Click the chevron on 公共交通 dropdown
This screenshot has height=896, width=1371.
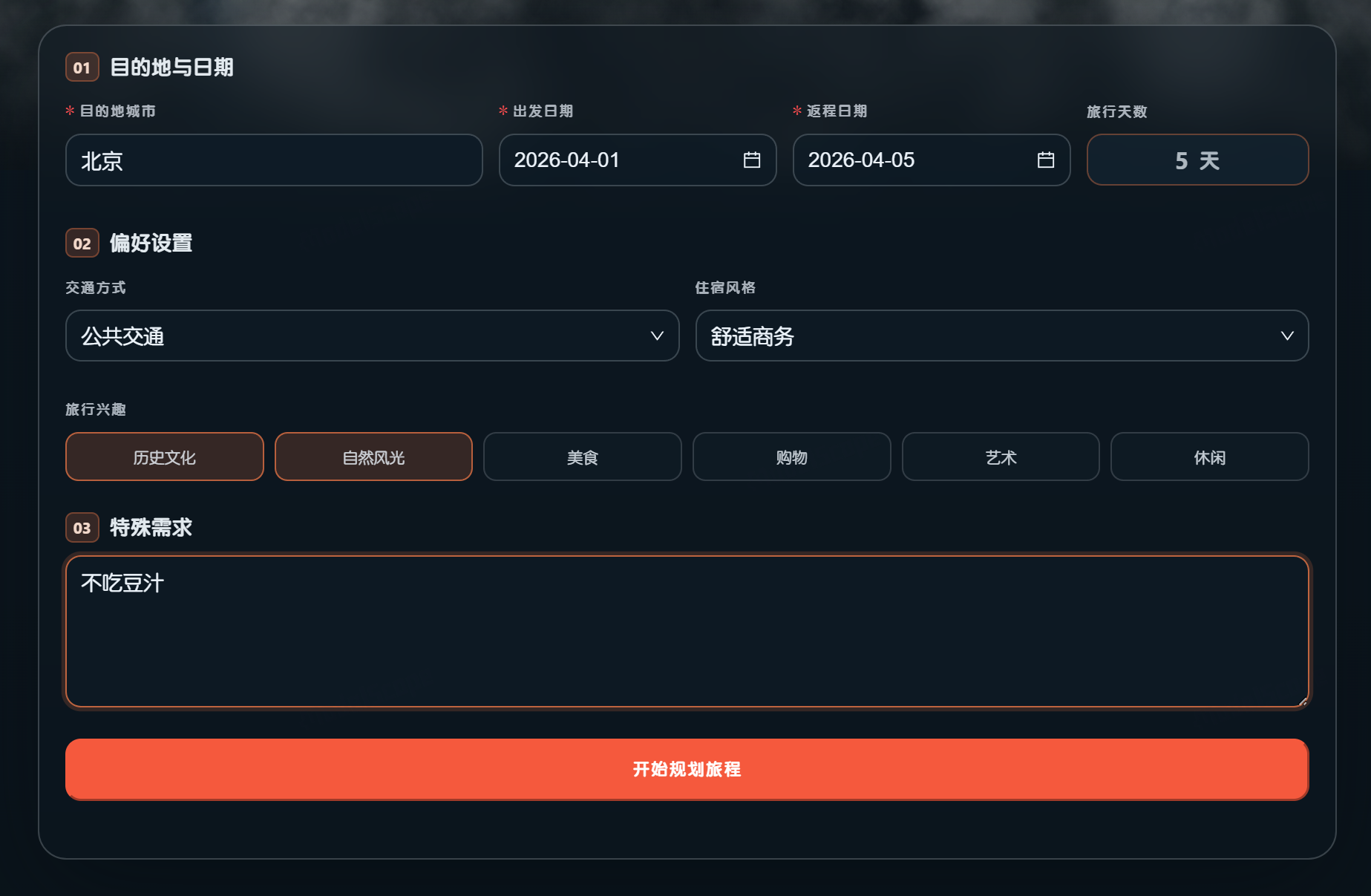tap(657, 336)
